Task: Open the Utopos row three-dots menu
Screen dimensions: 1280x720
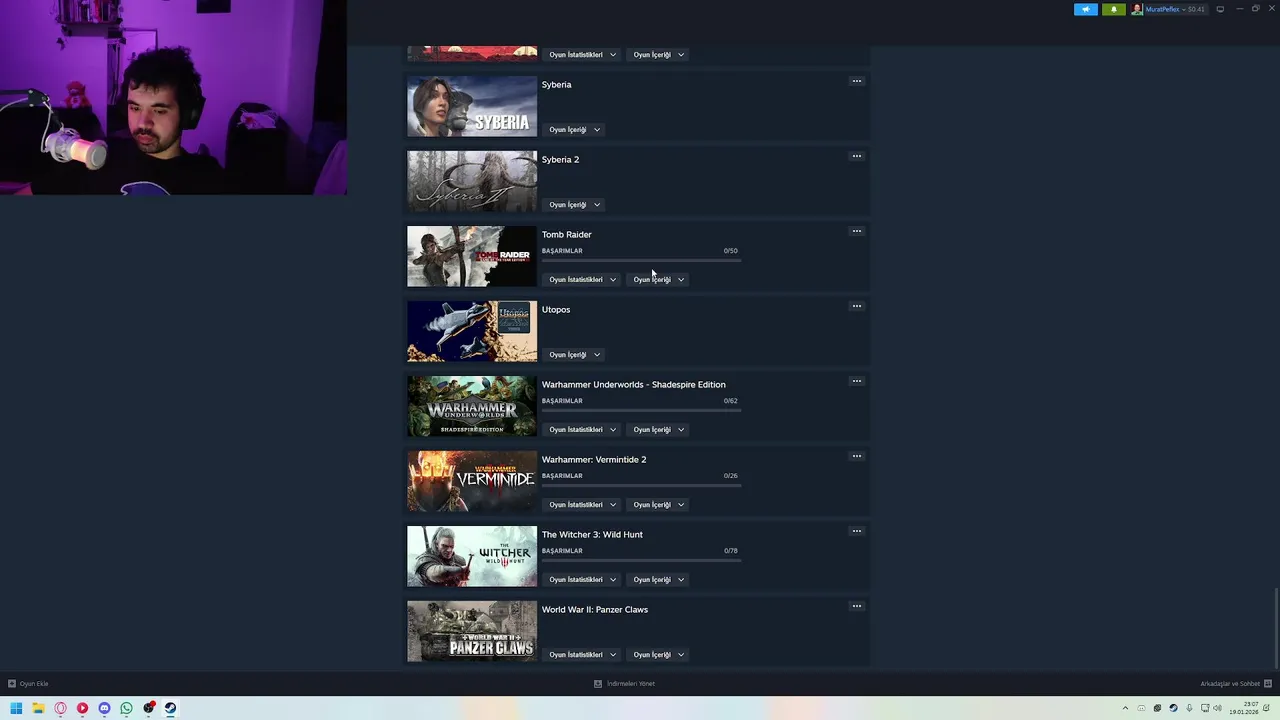Action: tap(857, 306)
